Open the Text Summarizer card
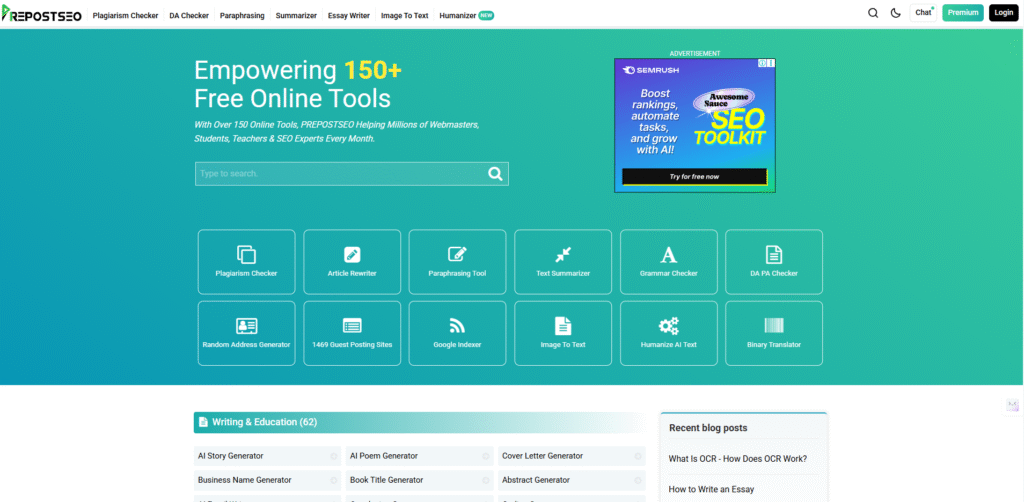The height and width of the screenshot is (502, 1024). 563,262
